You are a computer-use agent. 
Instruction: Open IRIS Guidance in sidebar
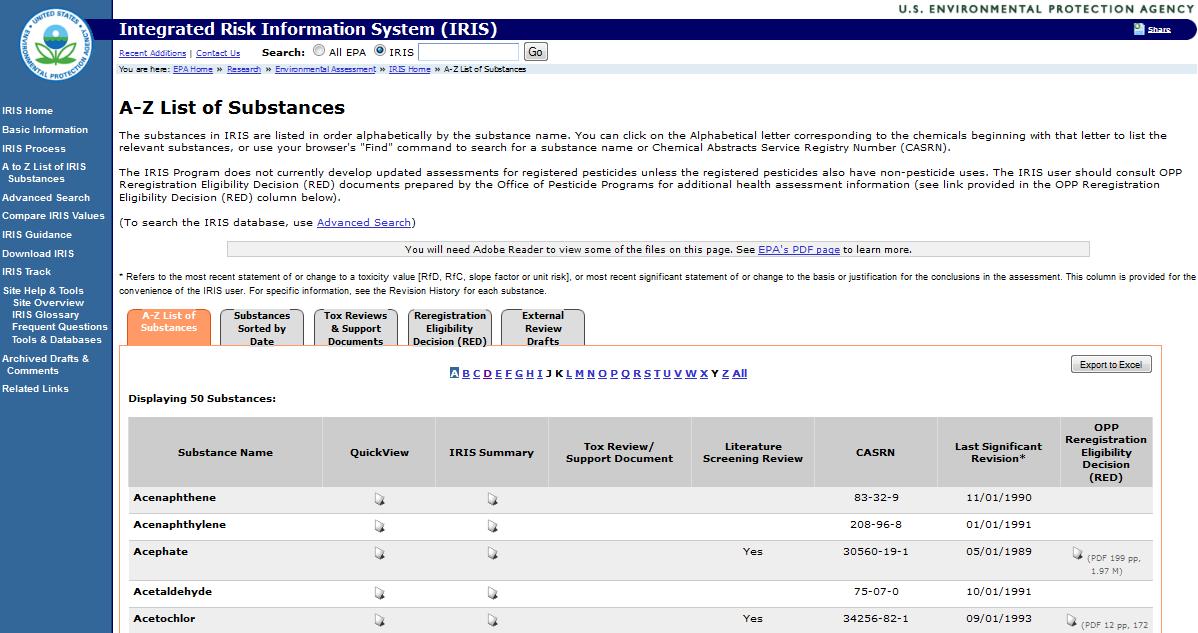click(x=37, y=235)
